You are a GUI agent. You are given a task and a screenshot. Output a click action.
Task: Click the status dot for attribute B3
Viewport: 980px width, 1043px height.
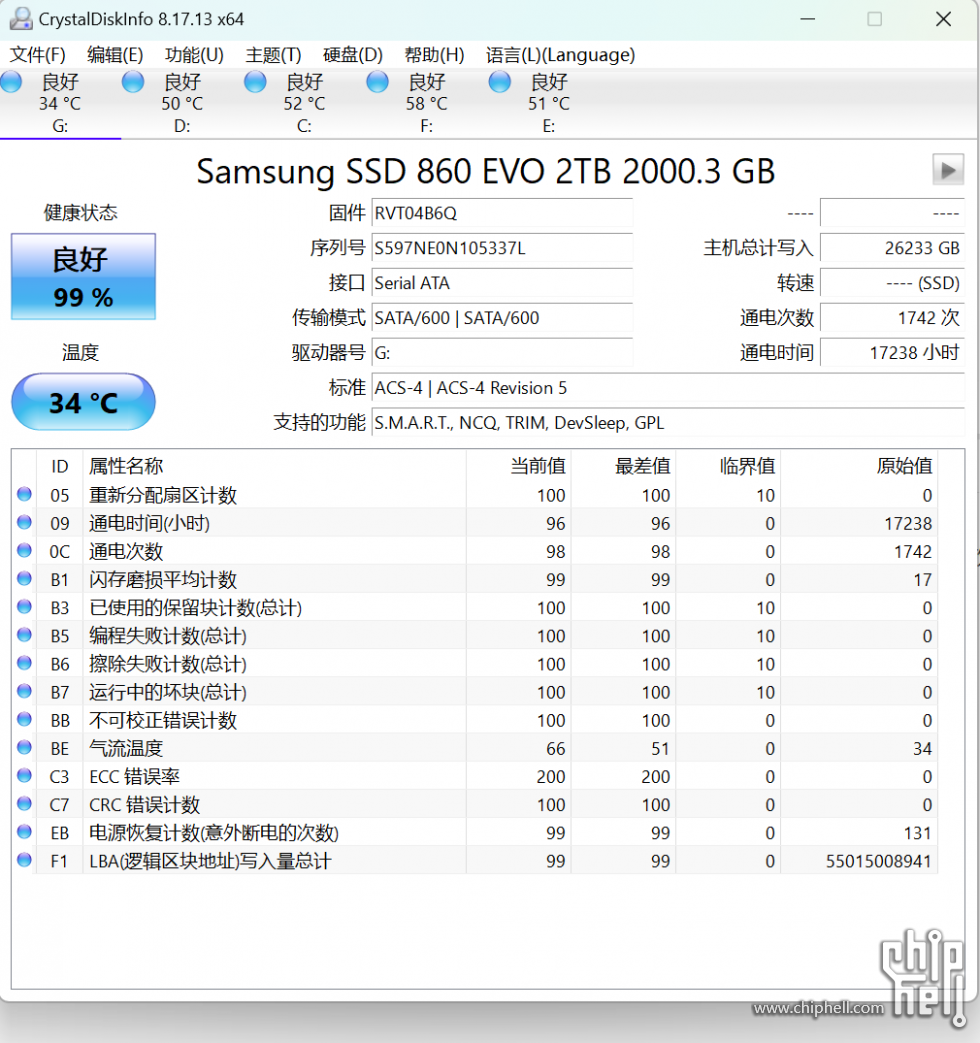[25, 607]
